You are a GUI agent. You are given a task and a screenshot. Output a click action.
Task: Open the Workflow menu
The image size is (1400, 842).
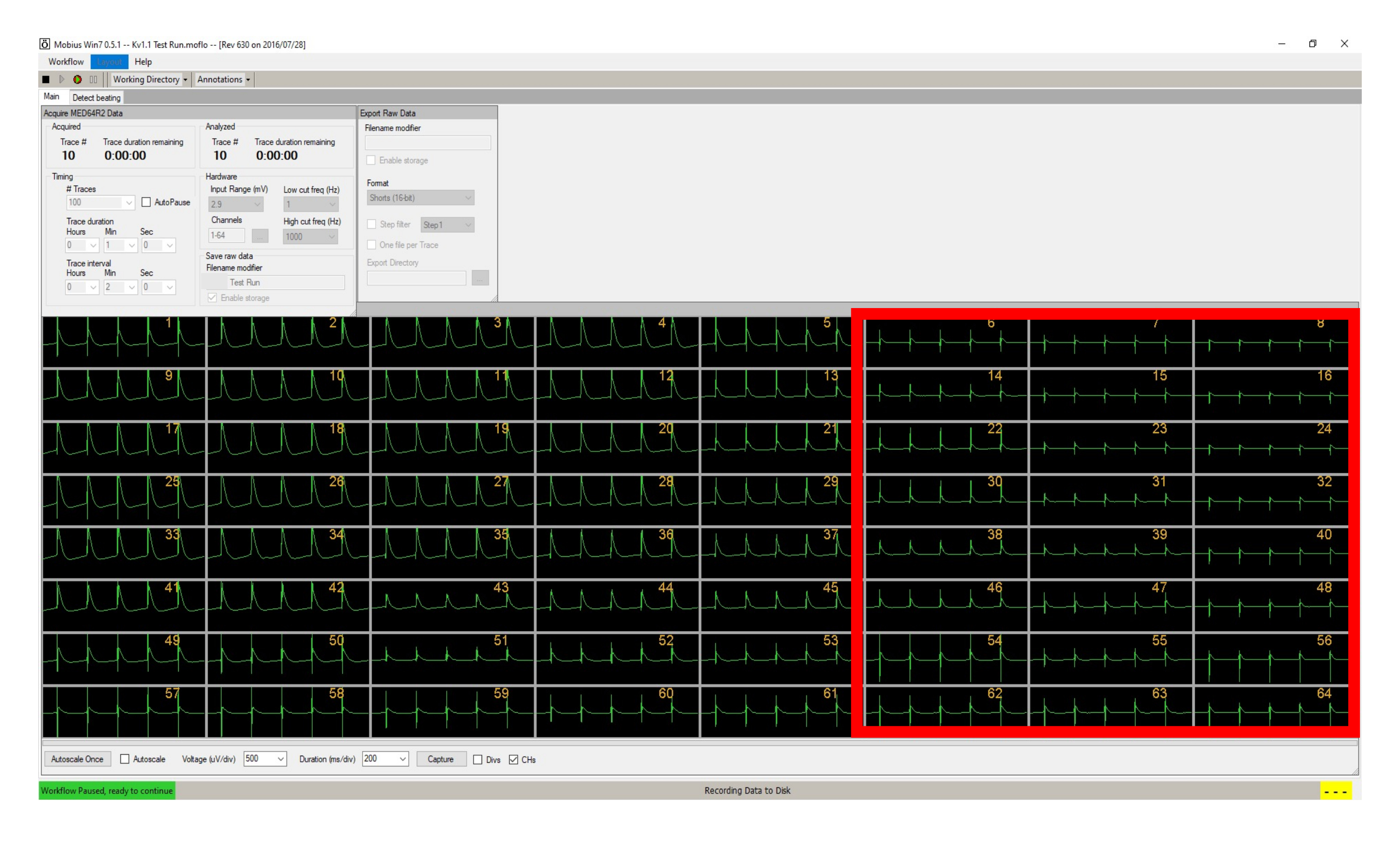[66, 62]
